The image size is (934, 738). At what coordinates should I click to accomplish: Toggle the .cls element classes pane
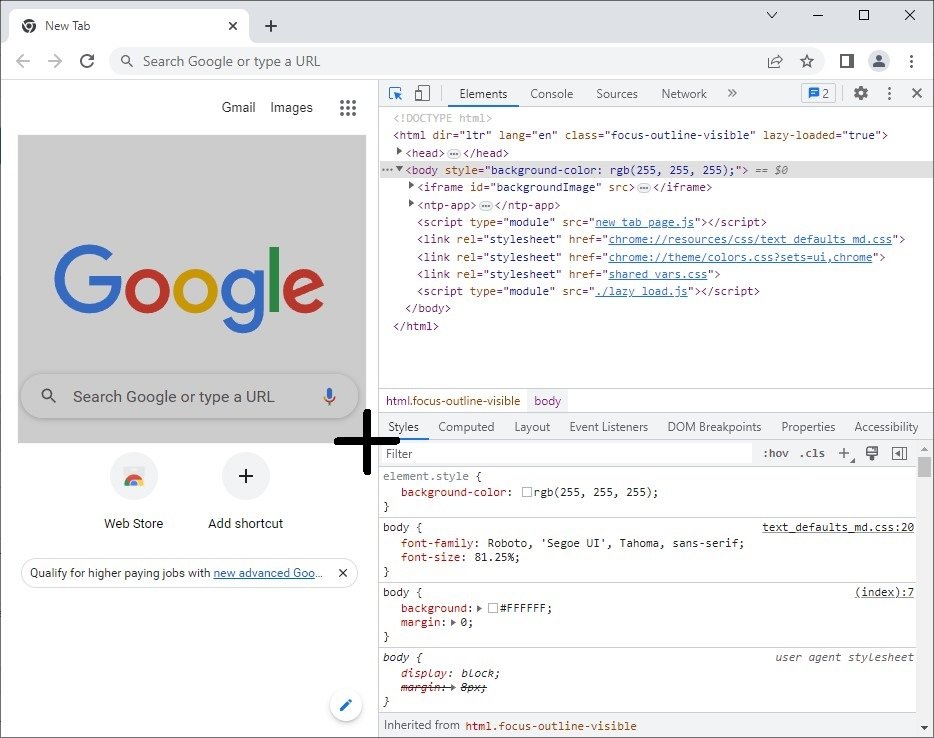click(812, 454)
